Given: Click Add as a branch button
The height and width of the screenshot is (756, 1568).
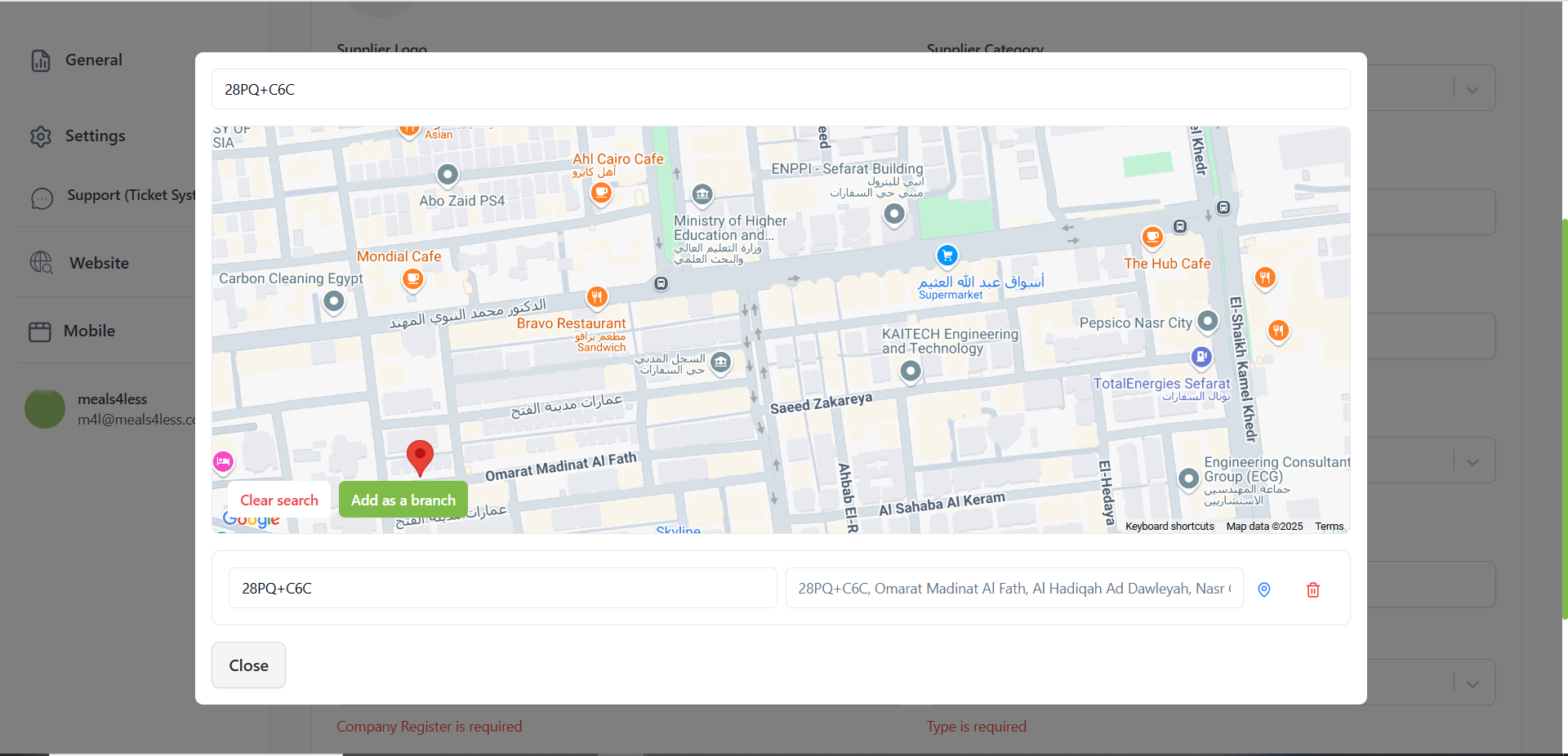Looking at the screenshot, I should point(403,500).
